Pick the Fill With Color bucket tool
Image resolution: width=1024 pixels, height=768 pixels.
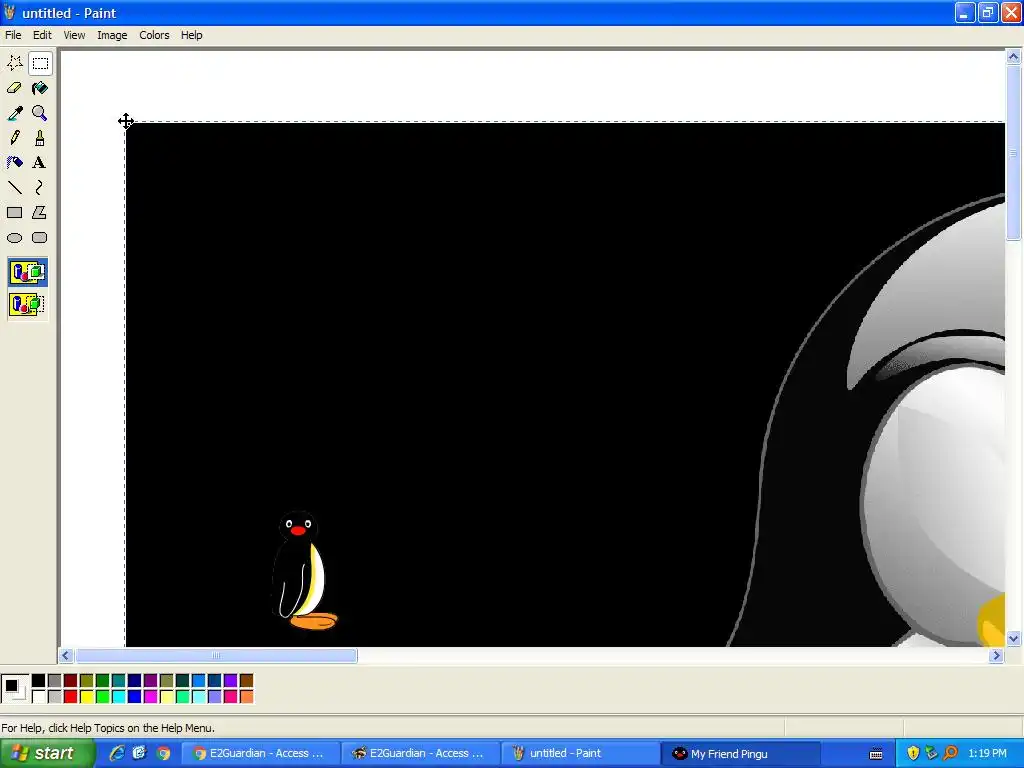click(40, 88)
